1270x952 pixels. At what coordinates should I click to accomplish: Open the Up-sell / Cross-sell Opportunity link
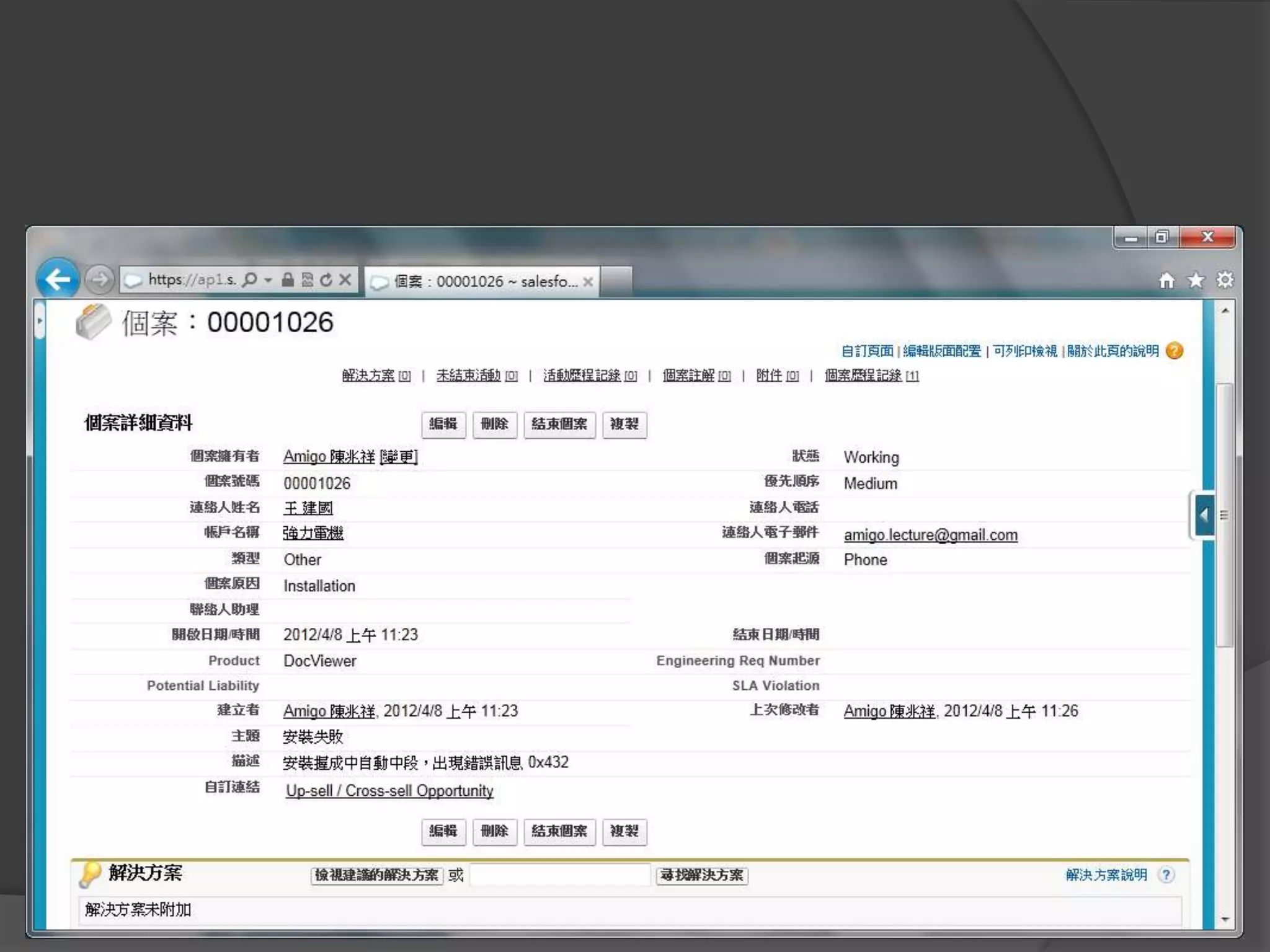tap(389, 791)
